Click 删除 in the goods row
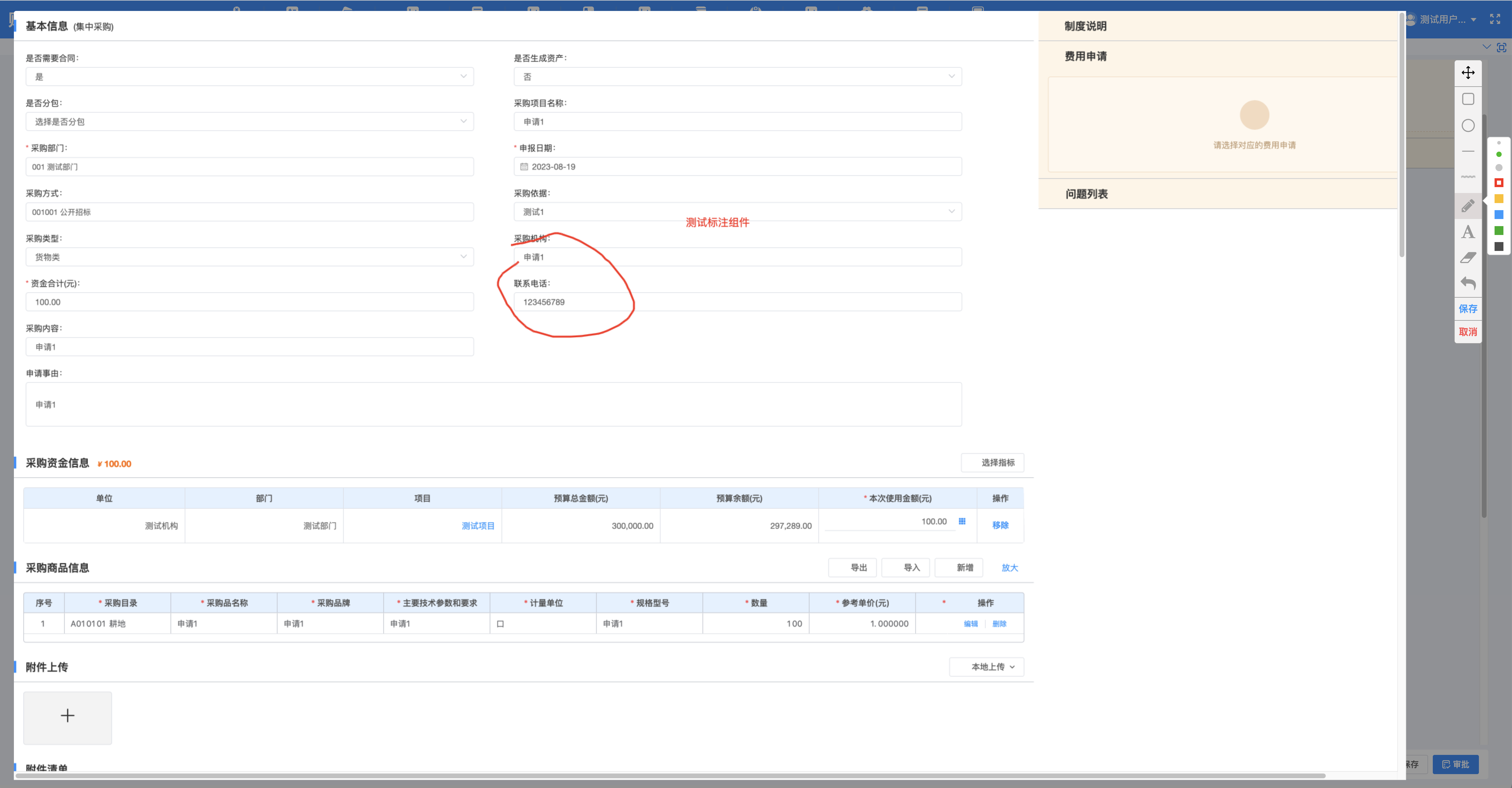Image resolution: width=1512 pixels, height=788 pixels. pyautogui.click(x=1000, y=624)
